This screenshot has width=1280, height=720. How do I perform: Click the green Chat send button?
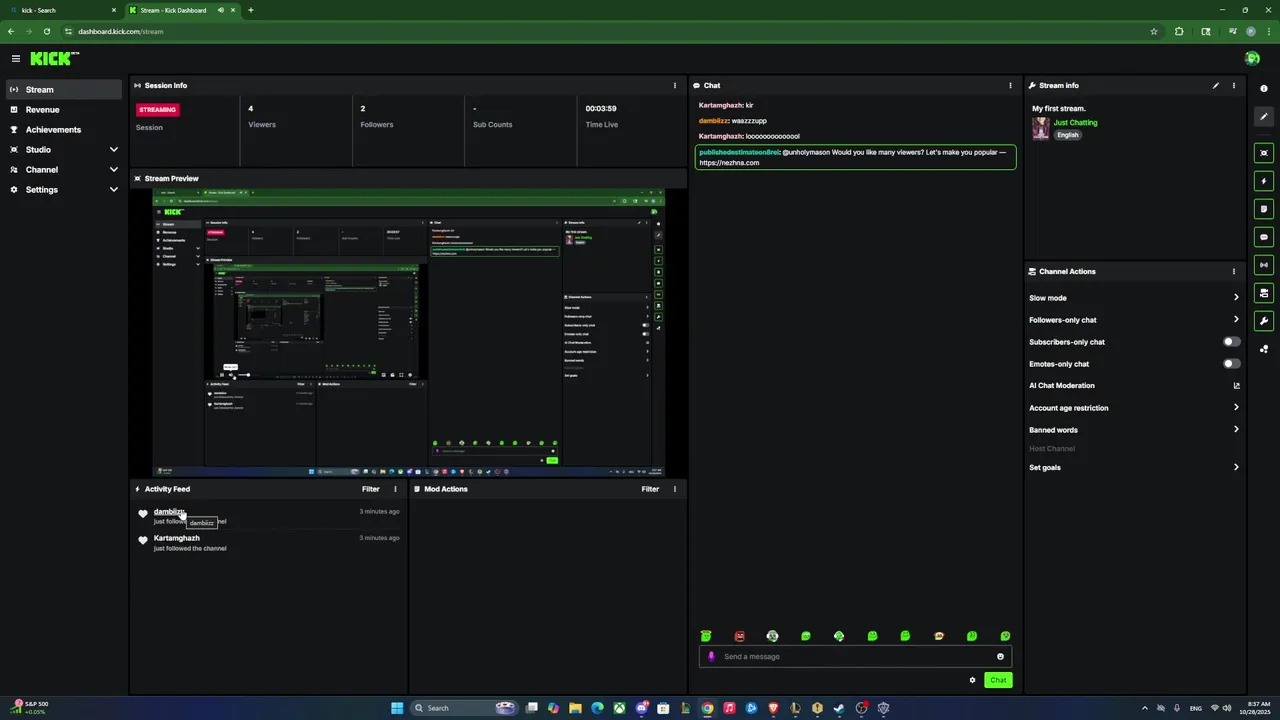(x=998, y=680)
